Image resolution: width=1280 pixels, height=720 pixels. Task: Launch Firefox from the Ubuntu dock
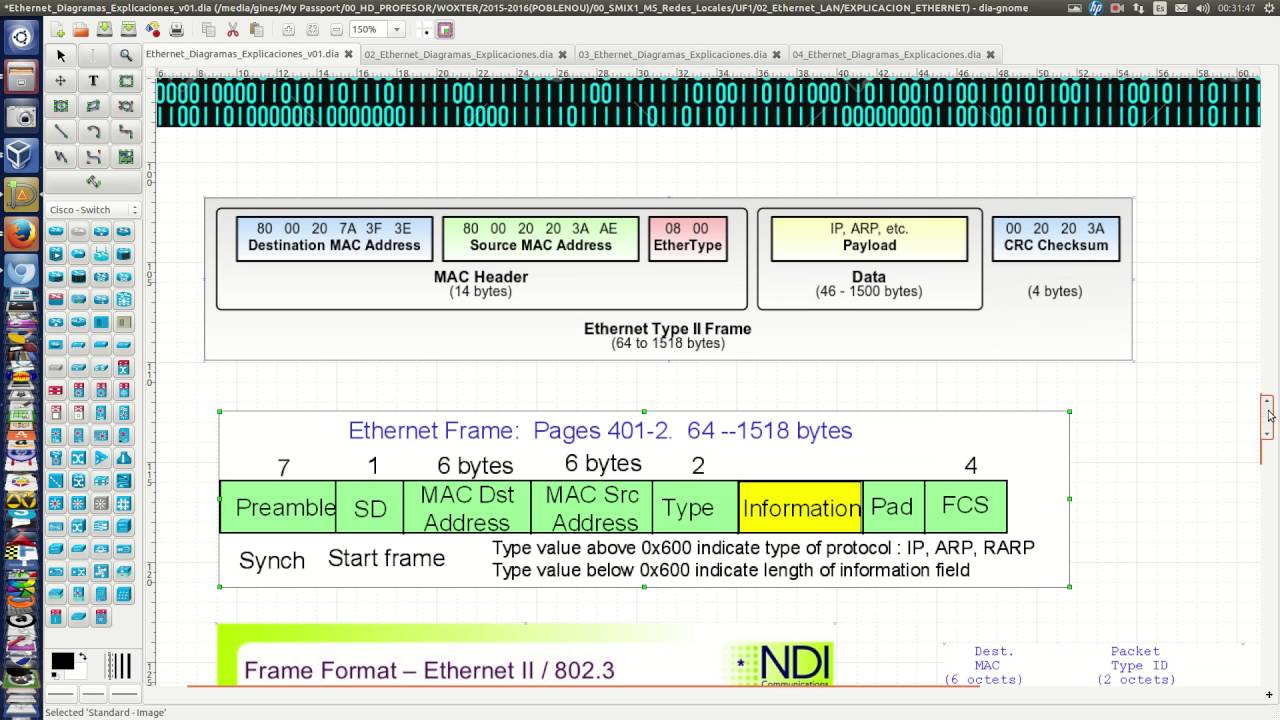tap(21, 233)
